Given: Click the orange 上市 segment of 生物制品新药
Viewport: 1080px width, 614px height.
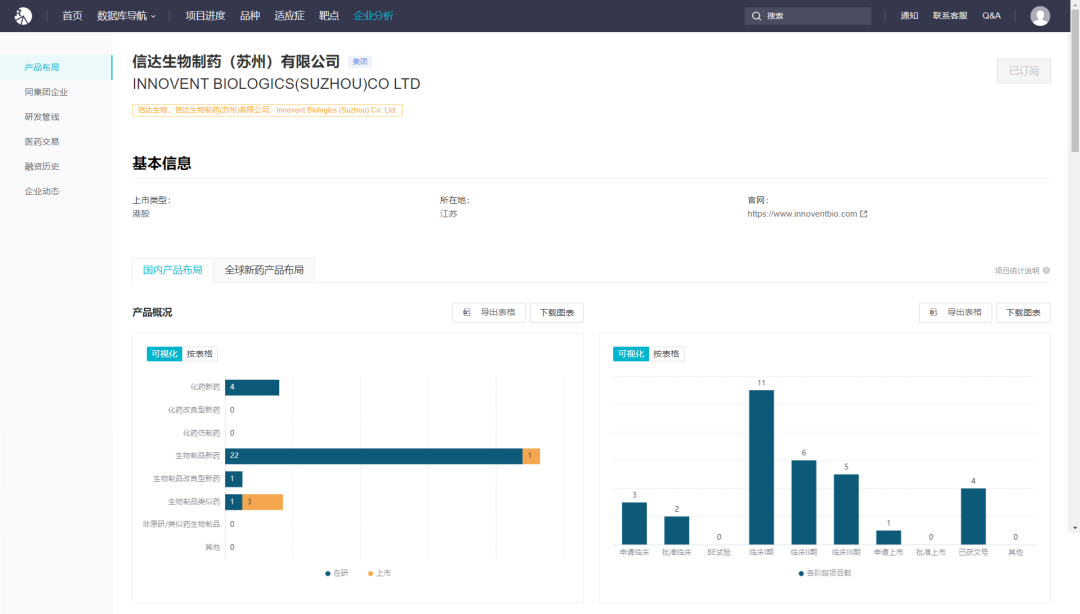Looking at the screenshot, I should pyautogui.click(x=531, y=456).
